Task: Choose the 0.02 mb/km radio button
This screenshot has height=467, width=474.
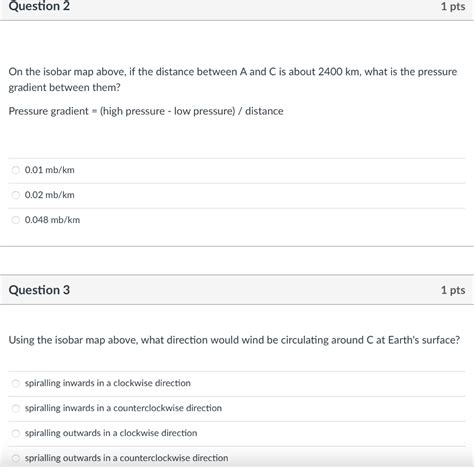Action: pos(16,195)
